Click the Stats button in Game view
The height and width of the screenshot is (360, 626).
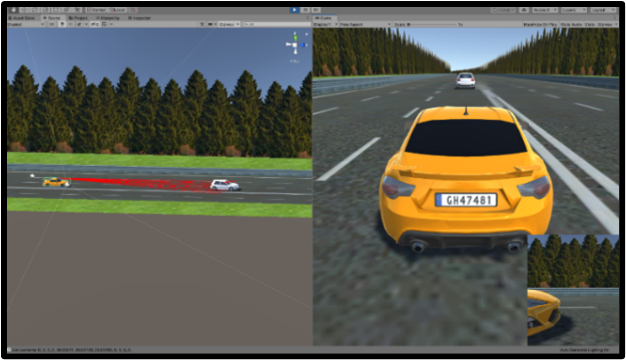590,24
